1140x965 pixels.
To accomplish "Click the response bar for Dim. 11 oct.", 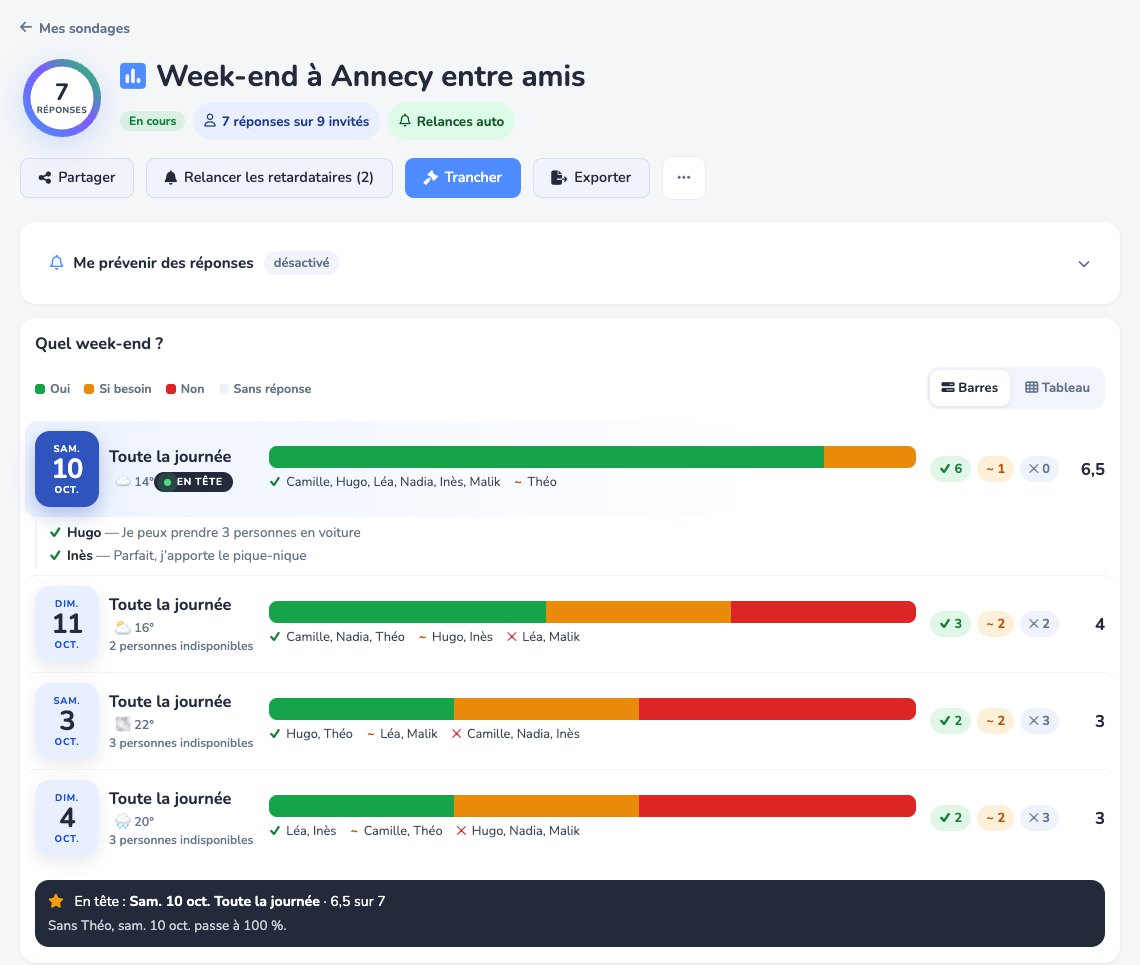I will (x=592, y=612).
